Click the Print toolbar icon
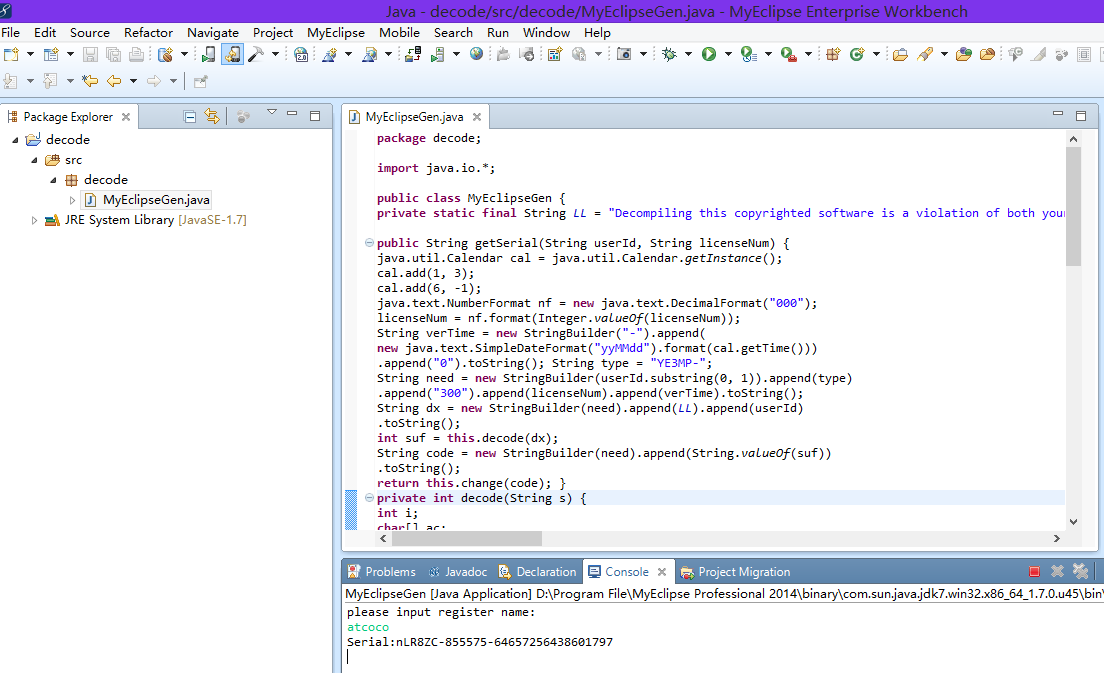This screenshot has height=673, width=1104. click(137, 54)
